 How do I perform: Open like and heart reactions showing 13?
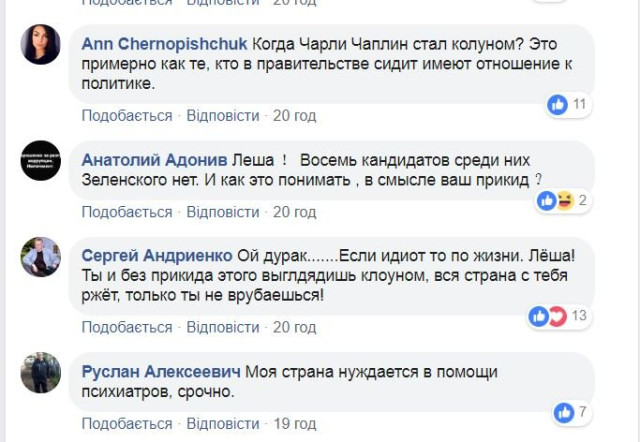tap(548, 317)
